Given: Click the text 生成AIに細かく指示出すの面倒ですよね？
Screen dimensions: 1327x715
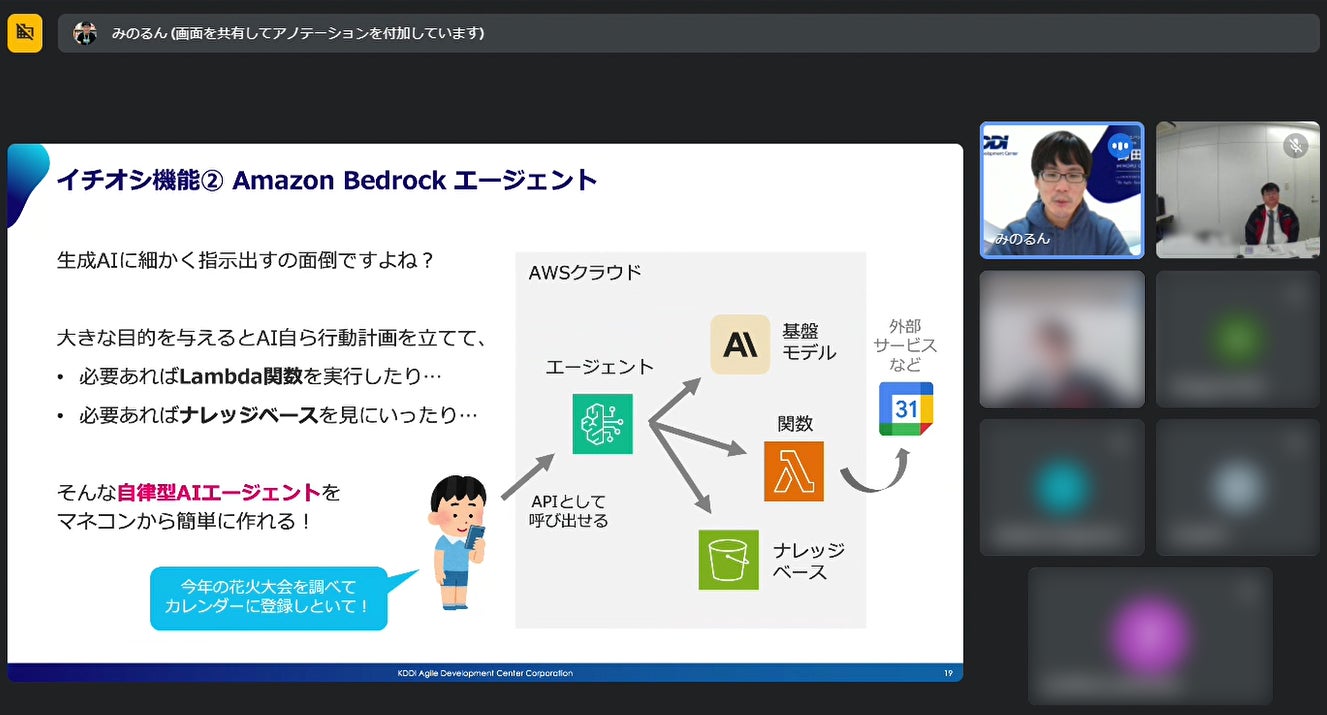Looking at the screenshot, I should coord(246,260).
